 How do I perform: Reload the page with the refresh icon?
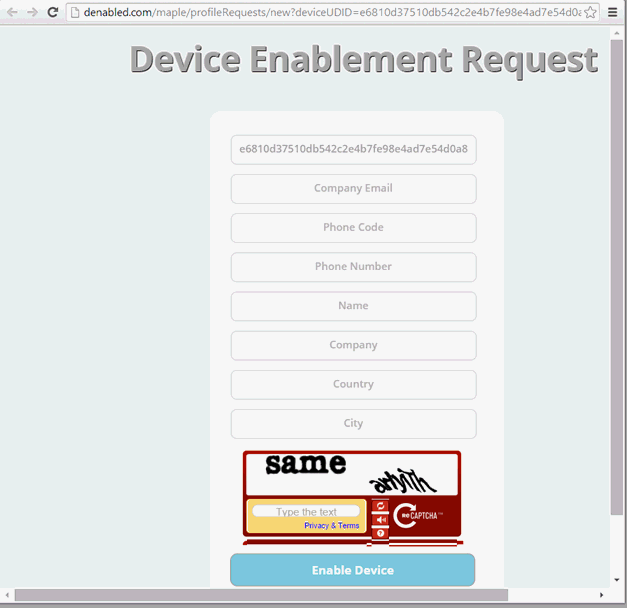[53, 12]
